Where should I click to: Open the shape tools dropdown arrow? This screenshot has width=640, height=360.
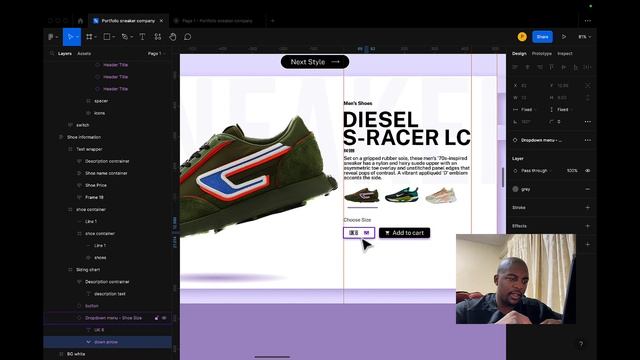[x=113, y=37]
